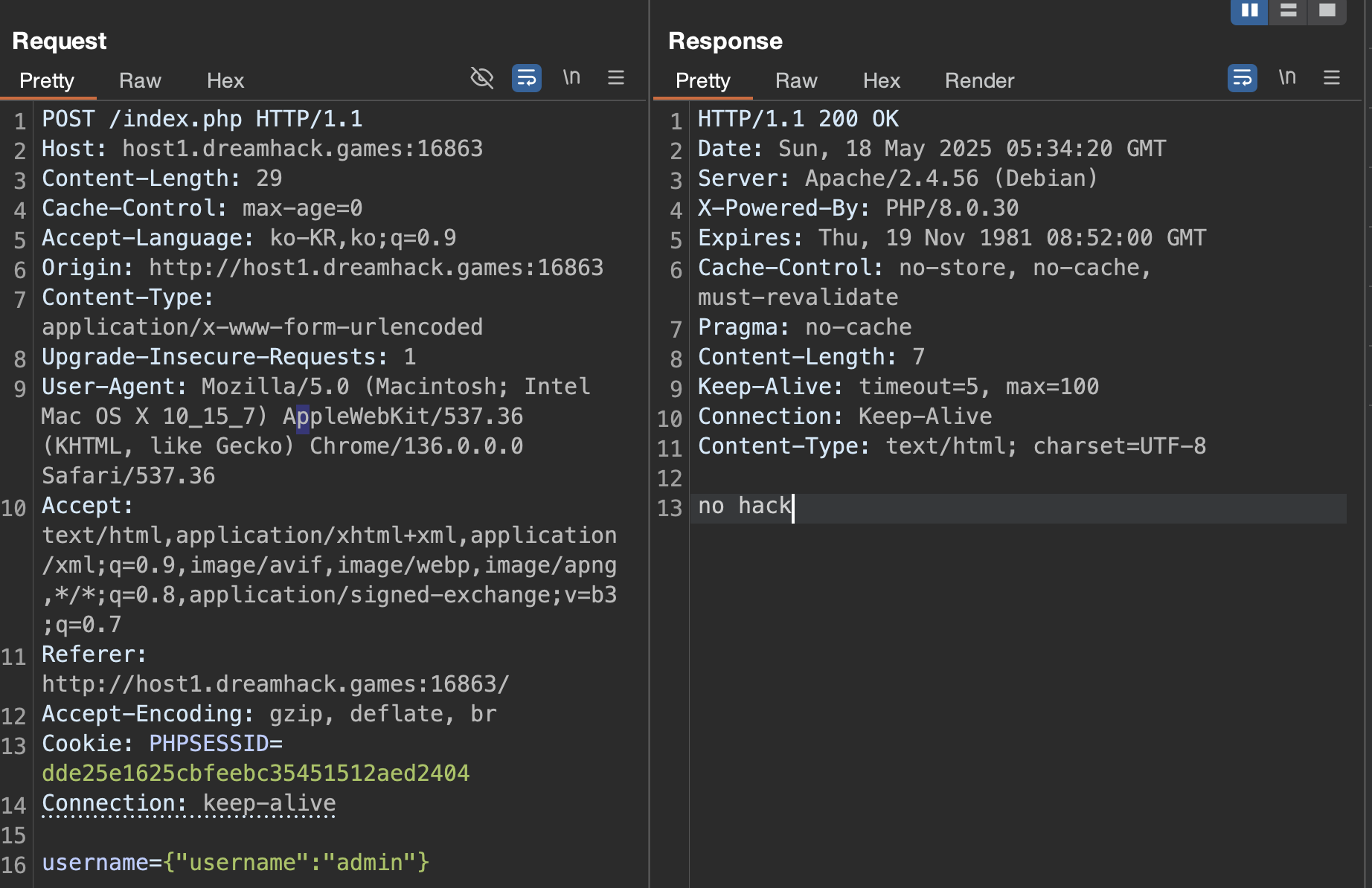Toggle word wrap icon in Response panel
Screen dimensions: 1372x888
1243,77
